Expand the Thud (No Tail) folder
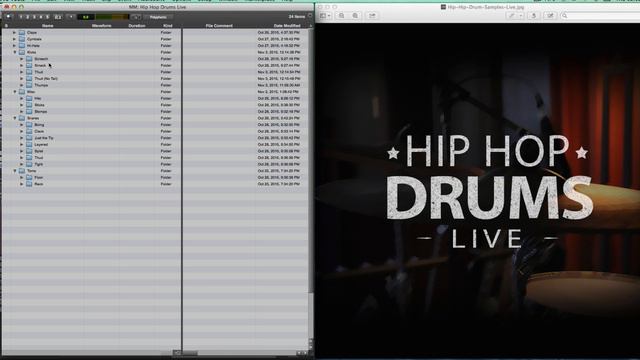This screenshot has height=360, width=640. coord(22,78)
